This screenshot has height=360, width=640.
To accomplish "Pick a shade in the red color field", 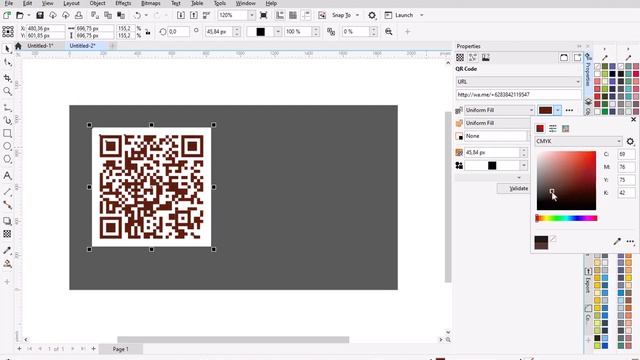I will pos(566,180).
